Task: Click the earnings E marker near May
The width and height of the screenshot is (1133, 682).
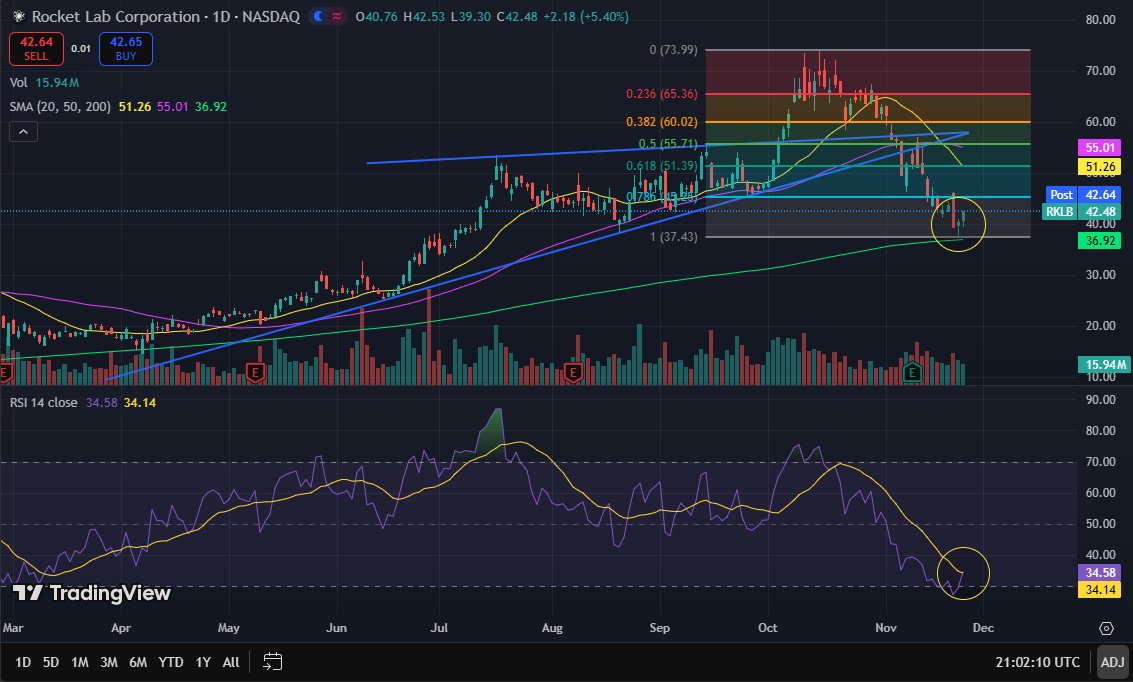Action: (254, 373)
